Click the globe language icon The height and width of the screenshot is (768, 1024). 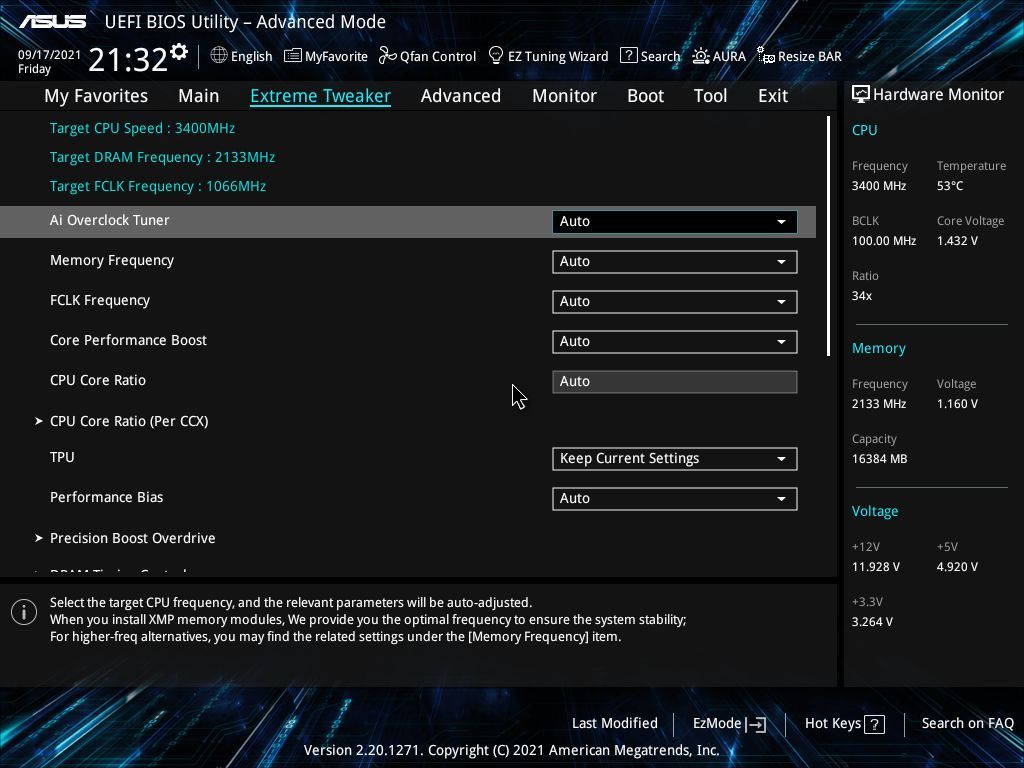[x=219, y=56]
